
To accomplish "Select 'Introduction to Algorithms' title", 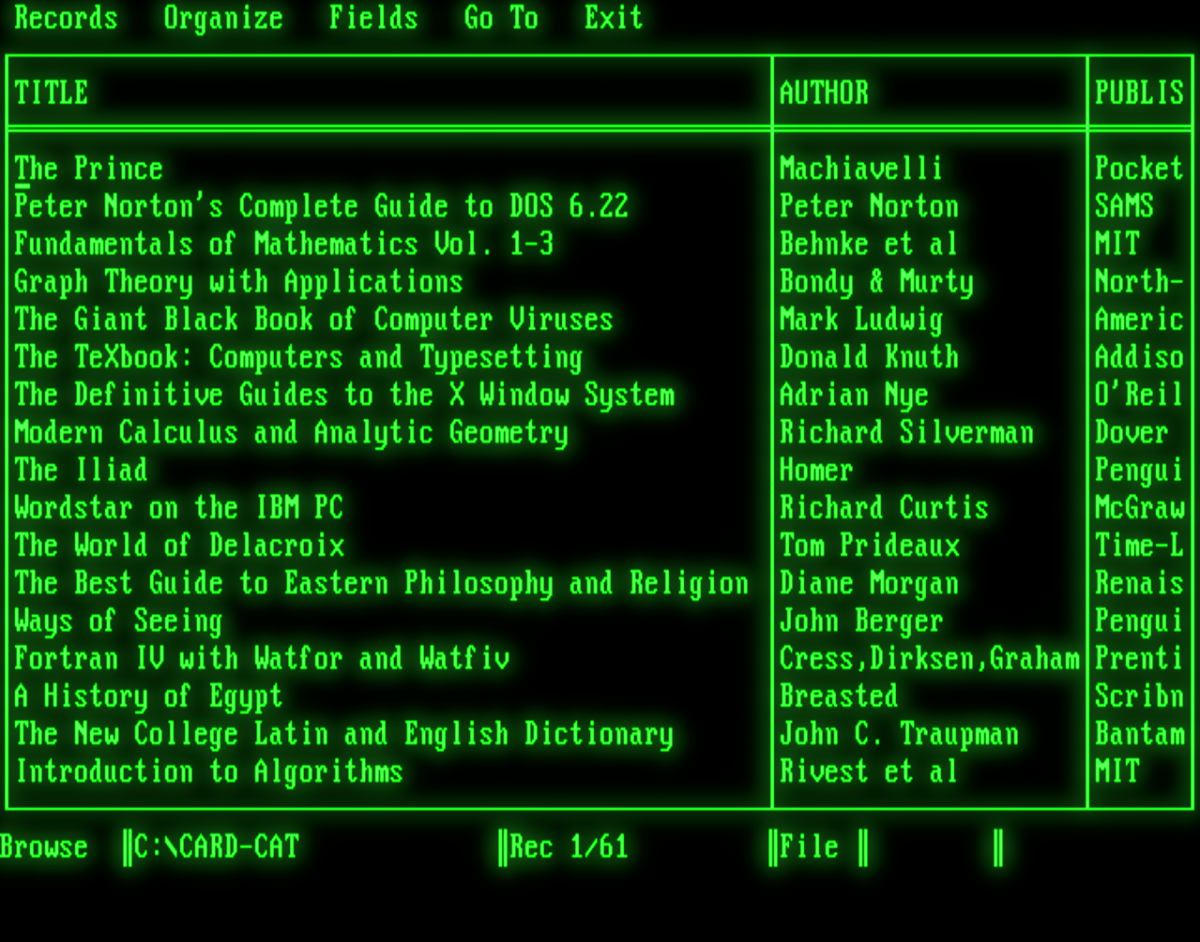I will [209, 772].
